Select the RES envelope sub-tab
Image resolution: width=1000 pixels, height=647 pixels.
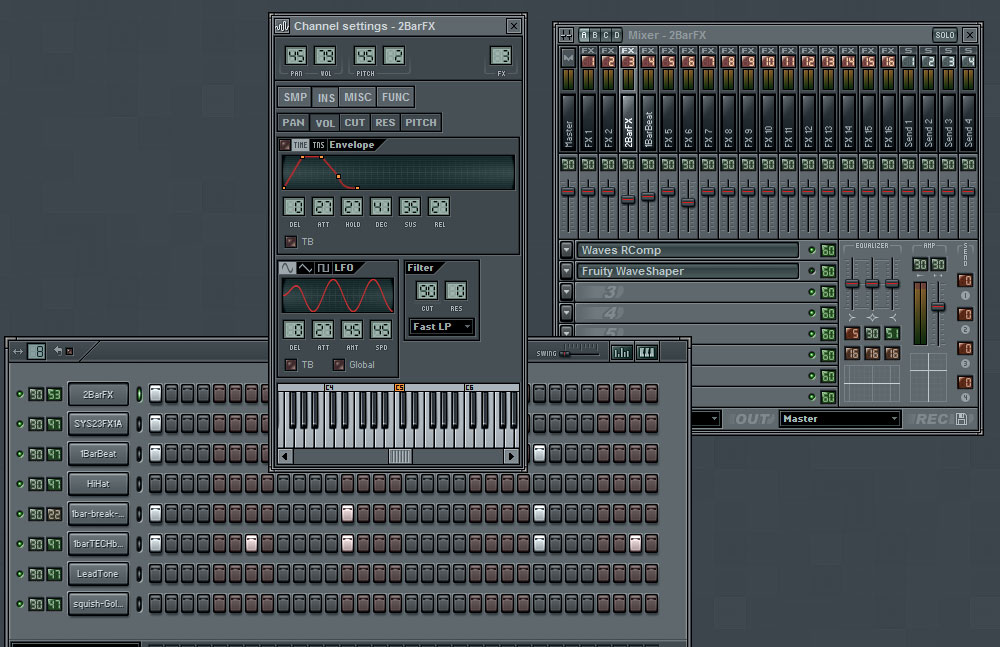(x=385, y=123)
